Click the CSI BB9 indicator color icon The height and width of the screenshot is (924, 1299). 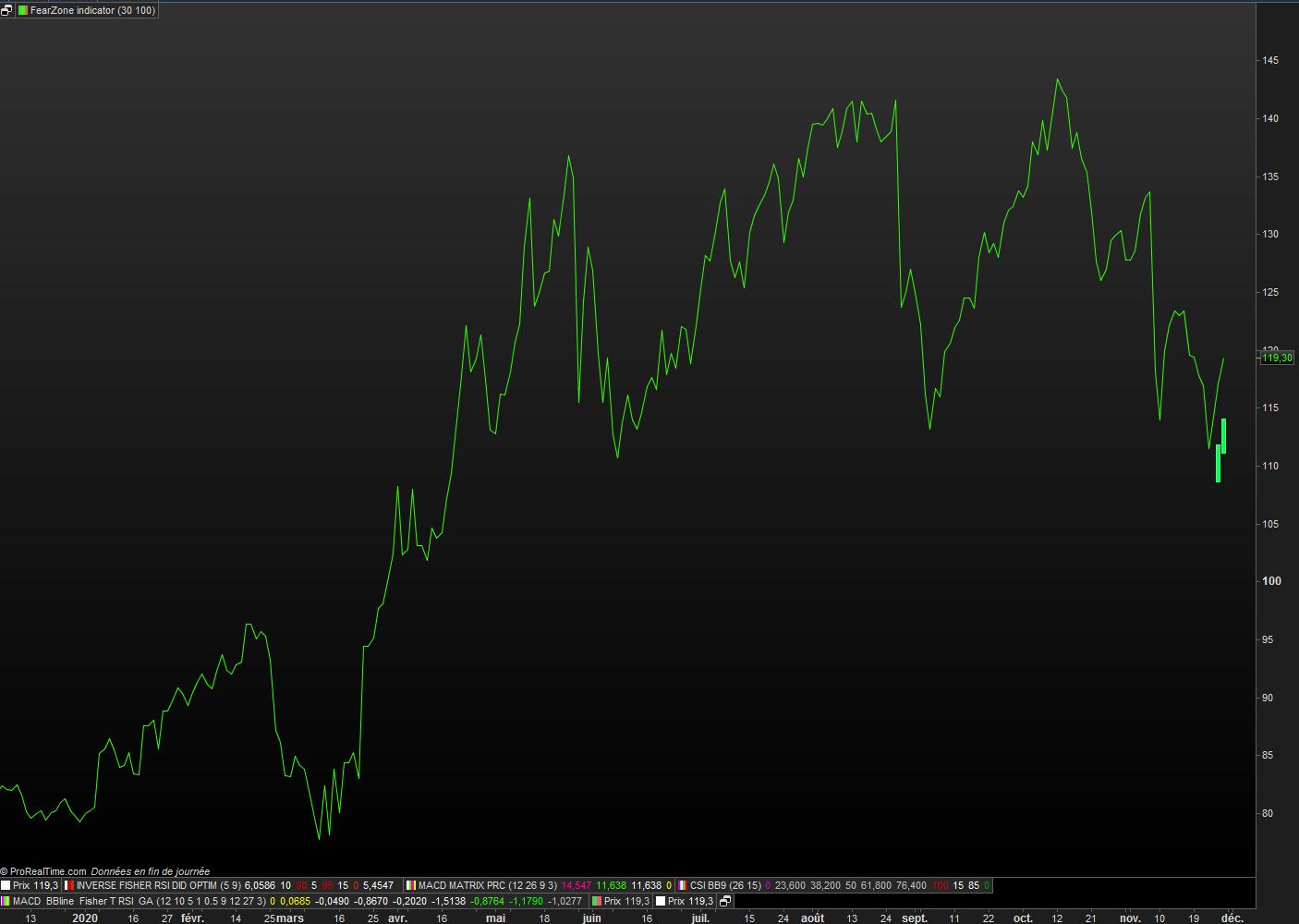(682, 885)
